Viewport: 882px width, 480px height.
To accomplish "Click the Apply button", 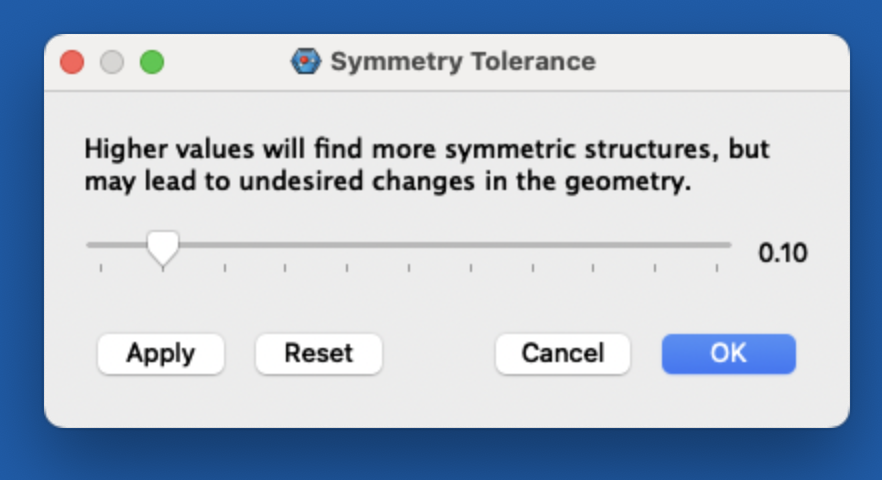I will tap(161, 354).
